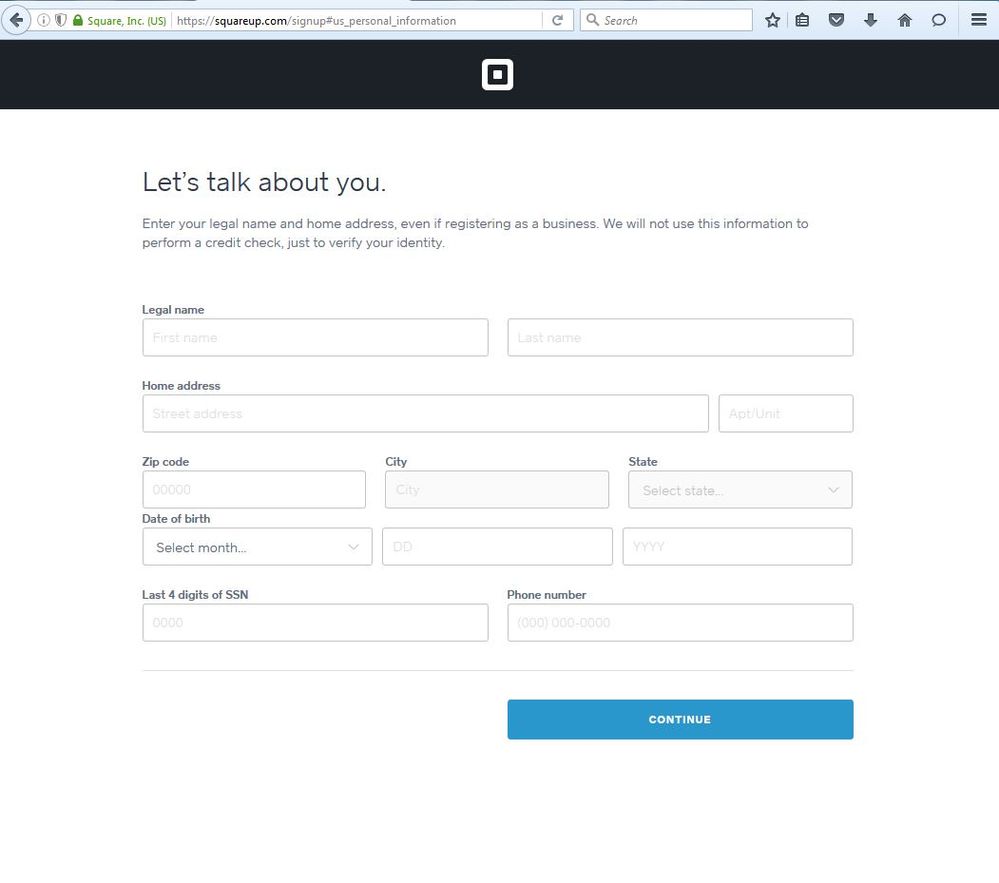This screenshot has width=999, height=883.
Task: Click the Phone number input
Action: click(680, 623)
